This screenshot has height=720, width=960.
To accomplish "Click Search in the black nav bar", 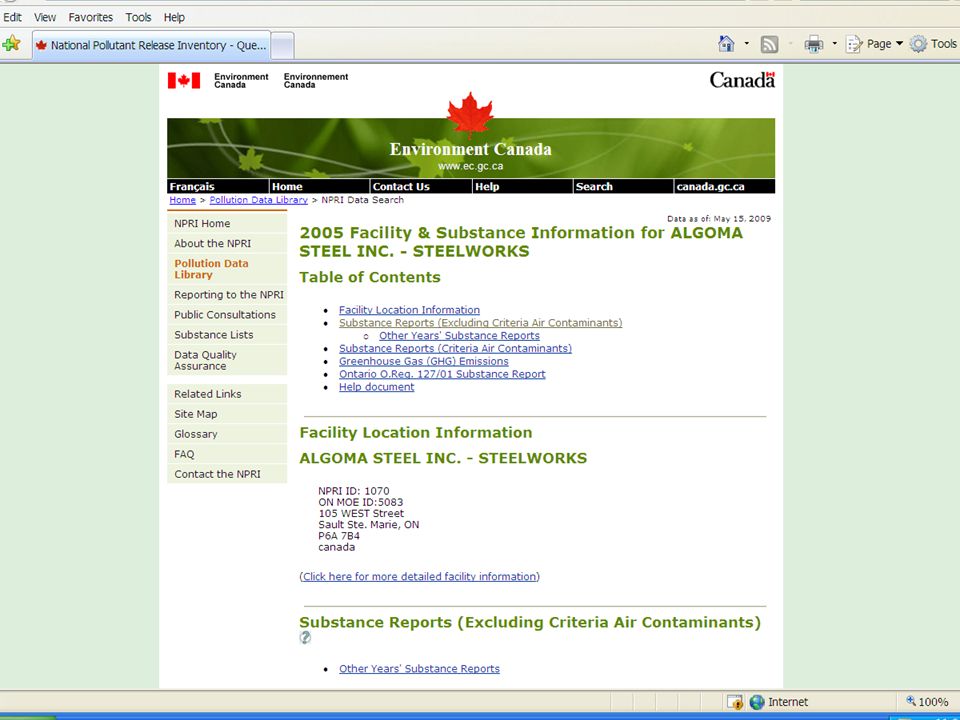I will click(x=594, y=187).
